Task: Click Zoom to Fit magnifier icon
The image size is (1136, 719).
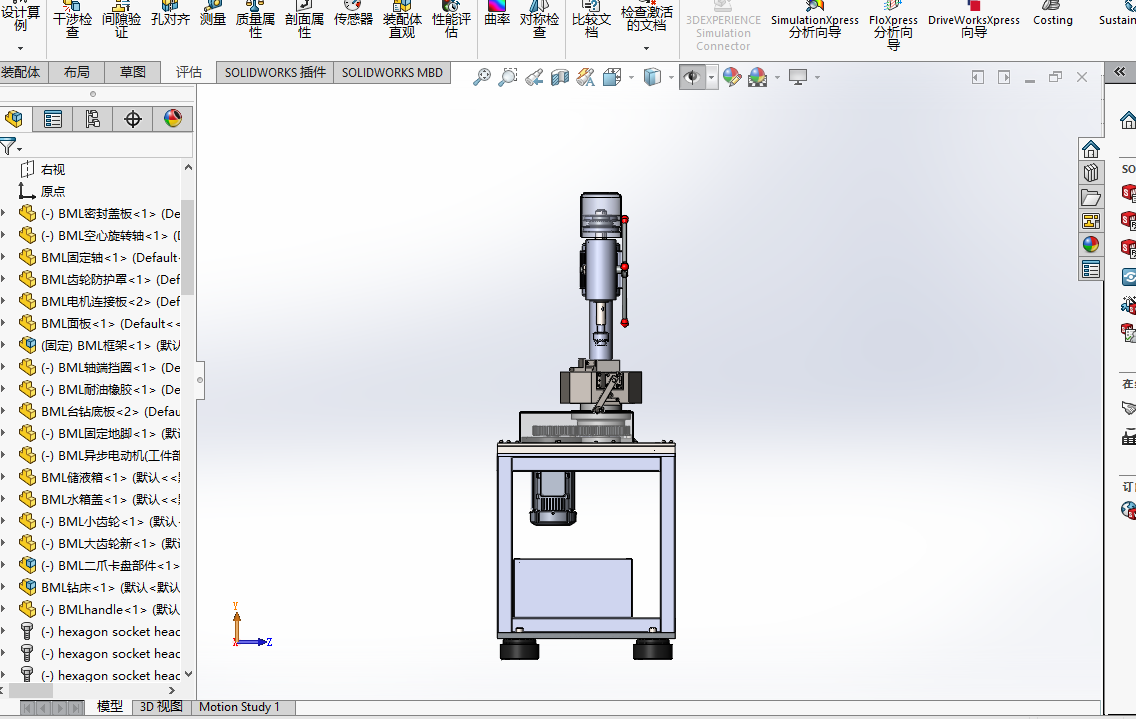Action: click(482, 77)
